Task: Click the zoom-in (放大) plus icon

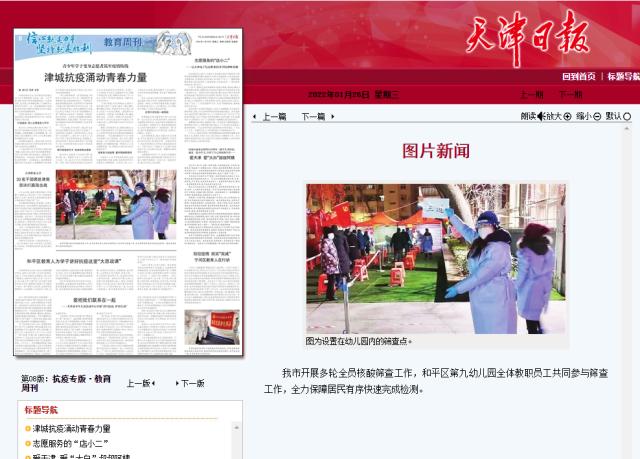Action: tap(568, 116)
